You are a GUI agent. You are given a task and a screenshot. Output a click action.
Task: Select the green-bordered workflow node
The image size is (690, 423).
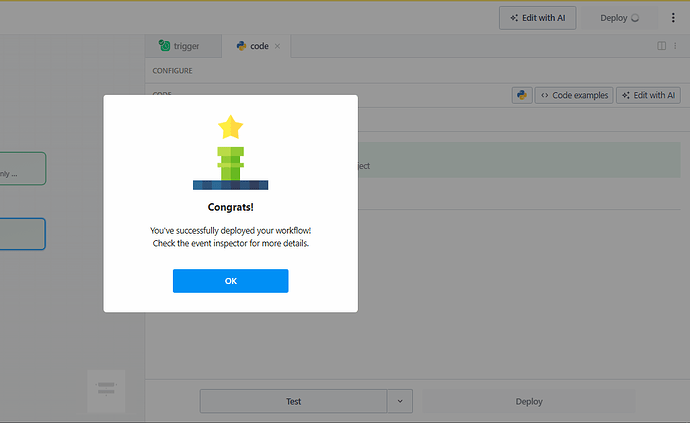pos(22,169)
